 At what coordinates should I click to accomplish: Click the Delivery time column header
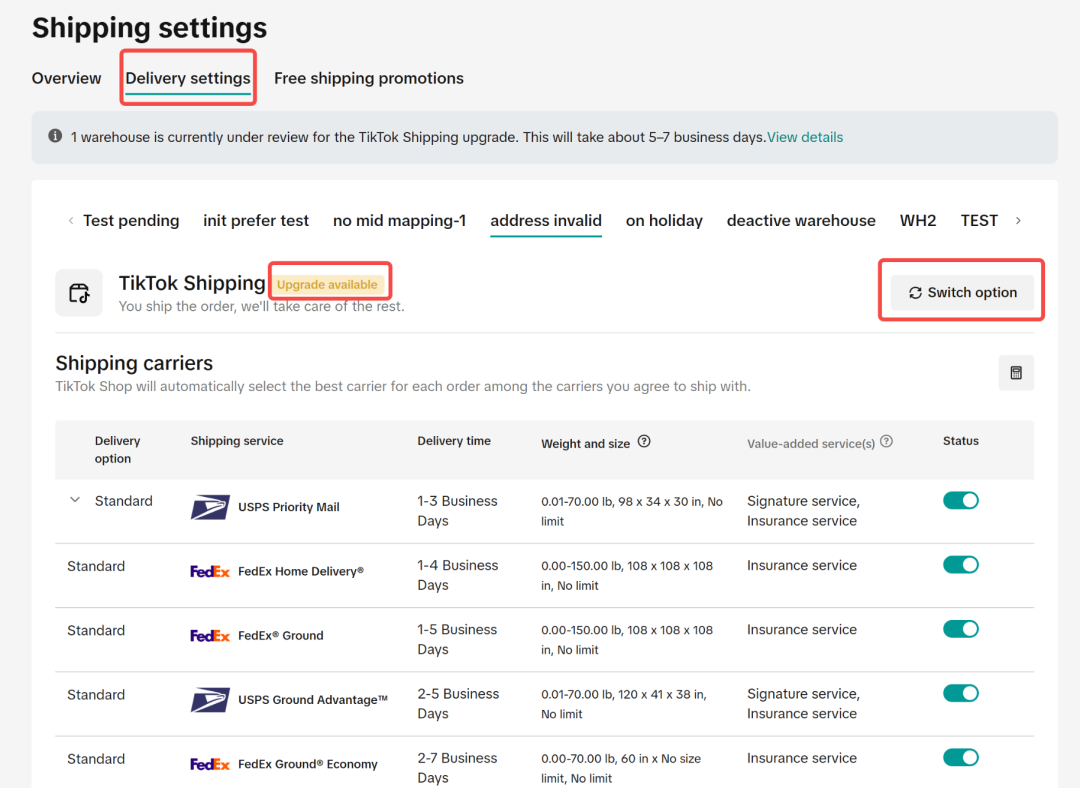(454, 441)
